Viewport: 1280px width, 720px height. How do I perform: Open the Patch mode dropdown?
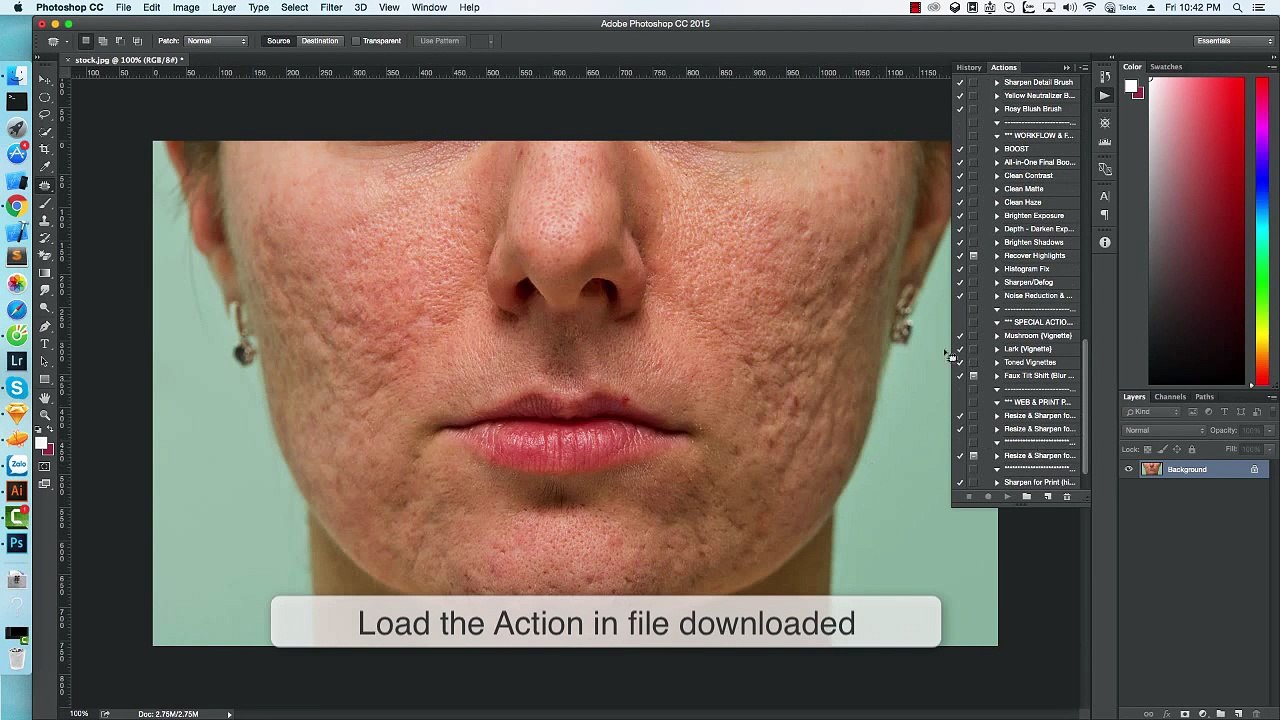(216, 41)
